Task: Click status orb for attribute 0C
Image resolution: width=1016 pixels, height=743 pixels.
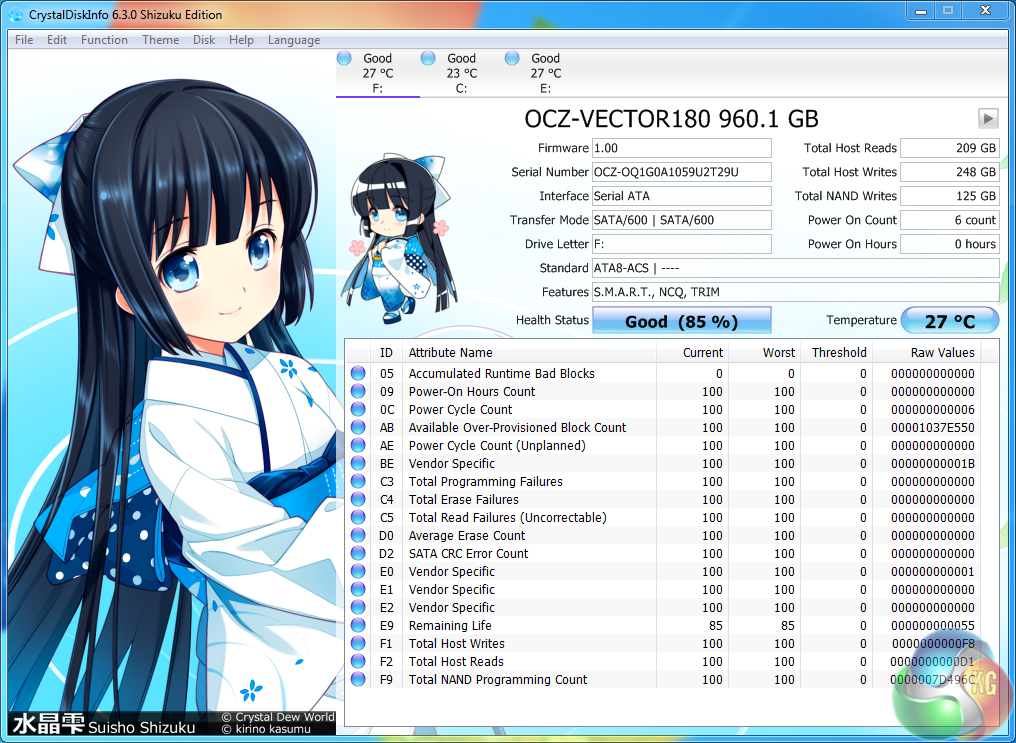Action: pos(358,409)
